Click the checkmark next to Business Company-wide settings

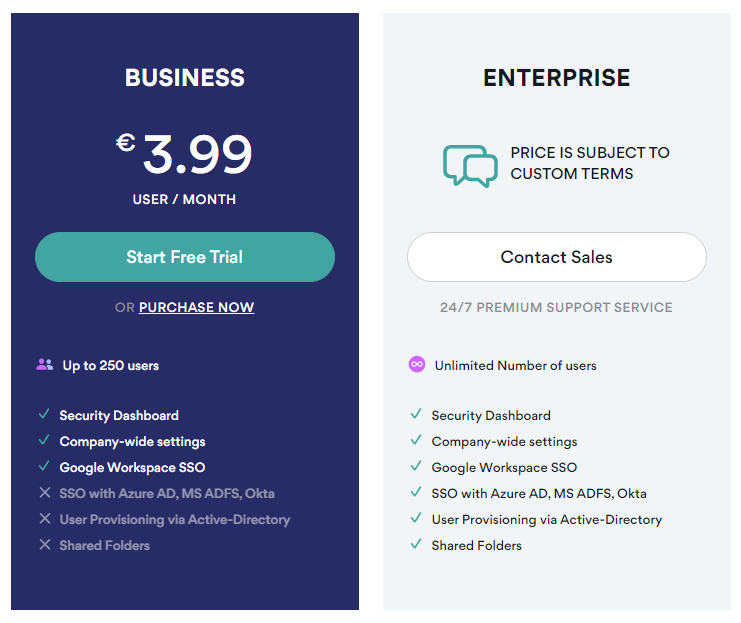click(44, 441)
